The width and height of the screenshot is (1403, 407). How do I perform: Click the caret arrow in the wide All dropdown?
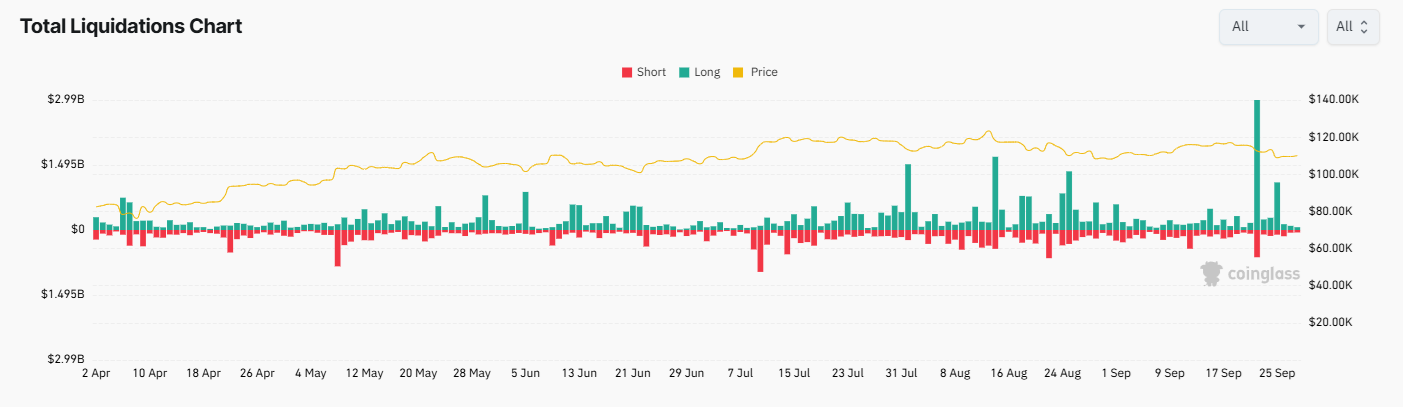(1301, 27)
